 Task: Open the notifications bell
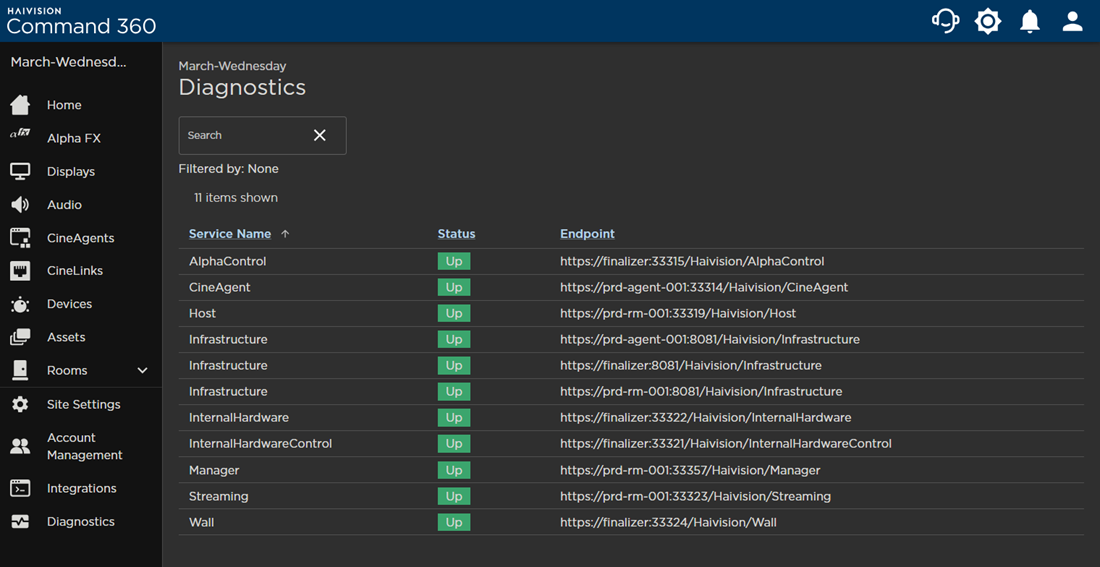coord(1030,21)
